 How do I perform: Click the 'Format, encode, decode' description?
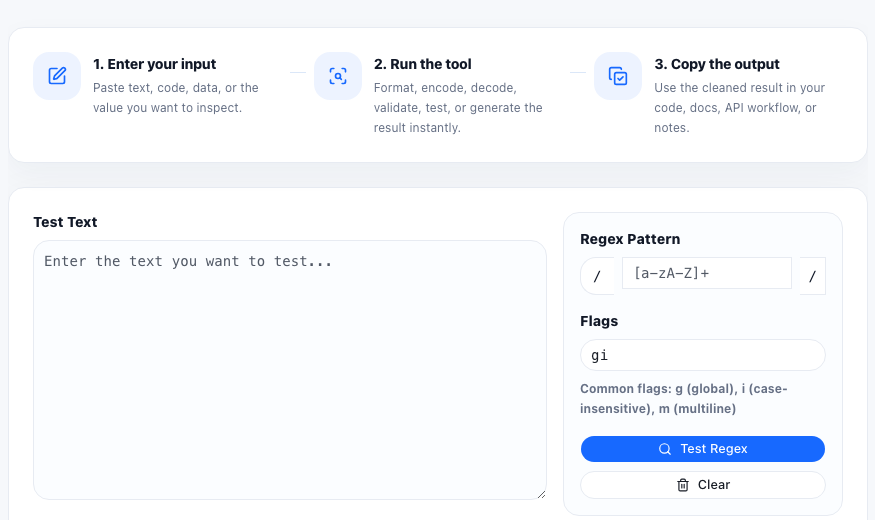tap(458, 108)
